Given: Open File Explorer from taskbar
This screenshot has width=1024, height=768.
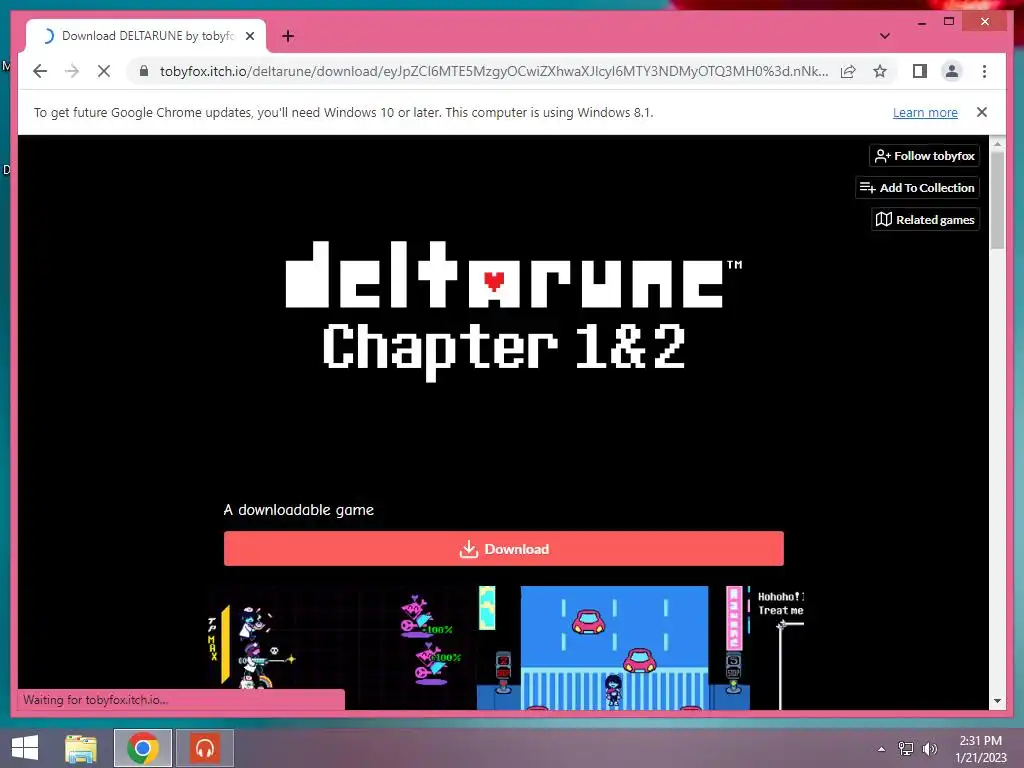Looking at the screenshot, I should (x=81, y=748).
